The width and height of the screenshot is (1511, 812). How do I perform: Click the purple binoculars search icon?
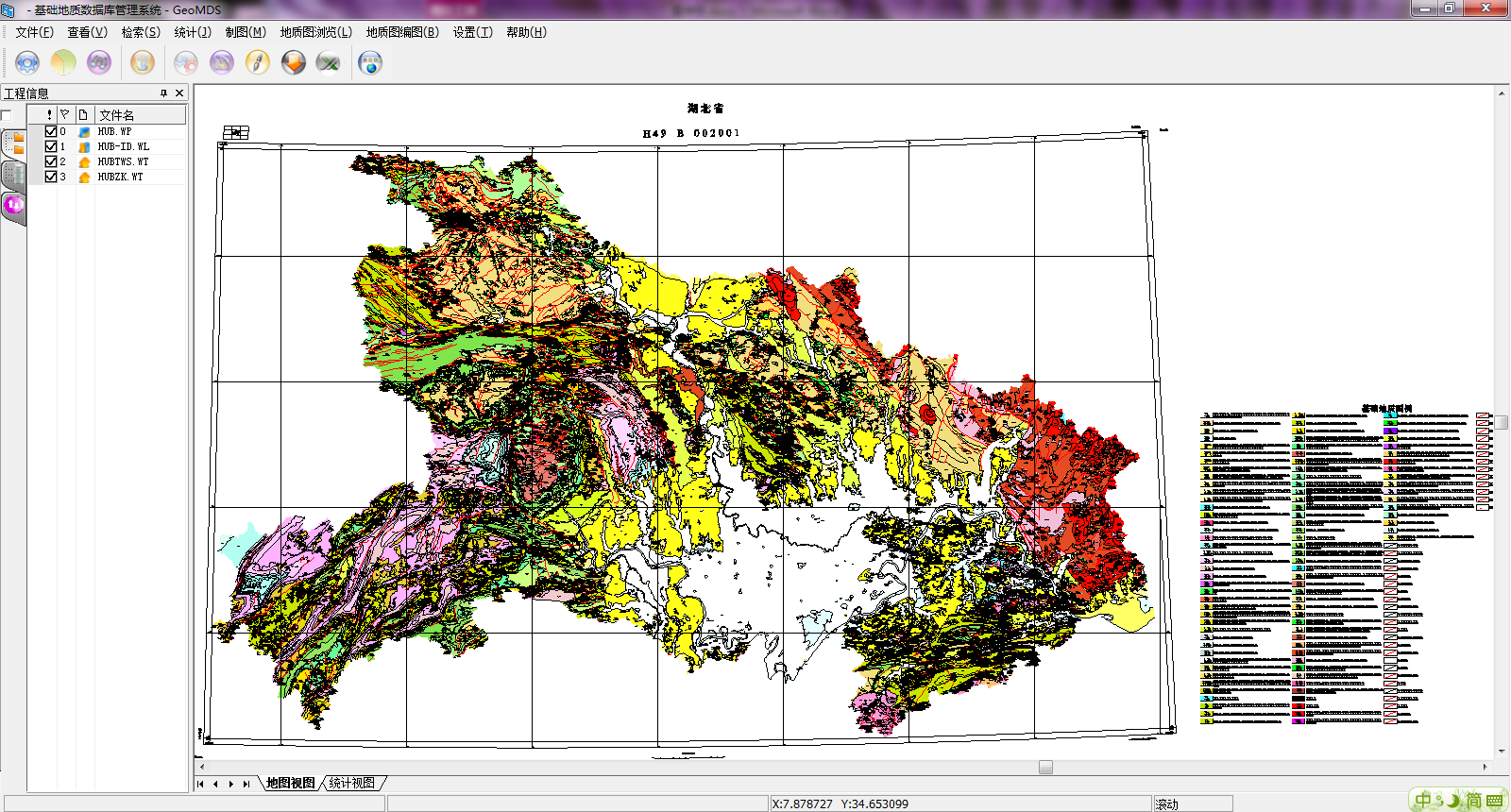tap(99, 63)
